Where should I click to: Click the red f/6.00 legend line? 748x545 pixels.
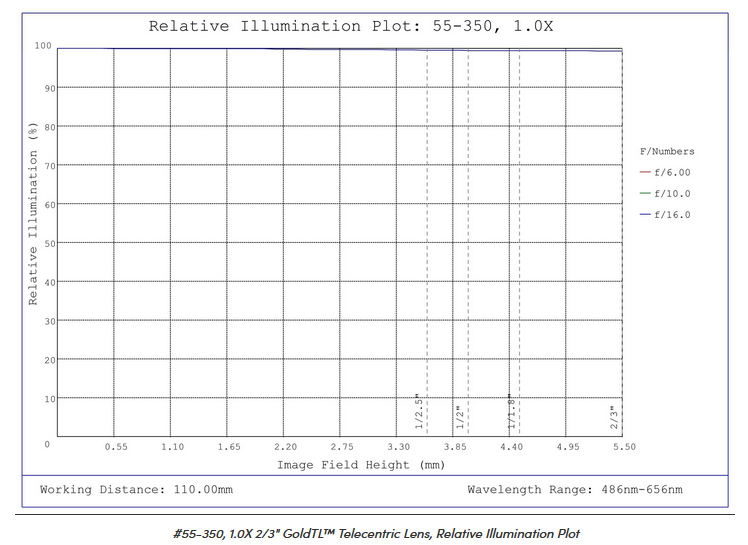(x=645, y=172)
